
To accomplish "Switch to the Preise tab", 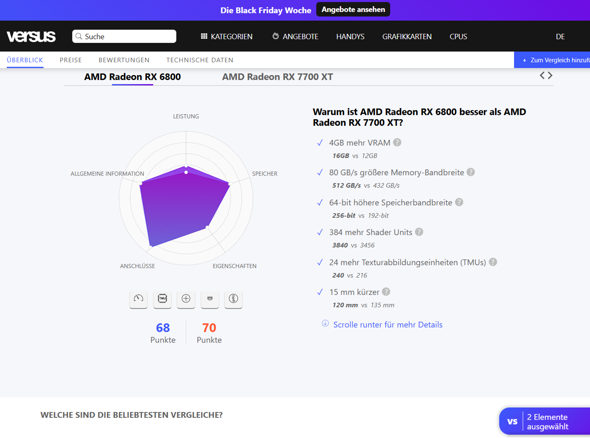I will pyautogui.click(x=70, y=60).
